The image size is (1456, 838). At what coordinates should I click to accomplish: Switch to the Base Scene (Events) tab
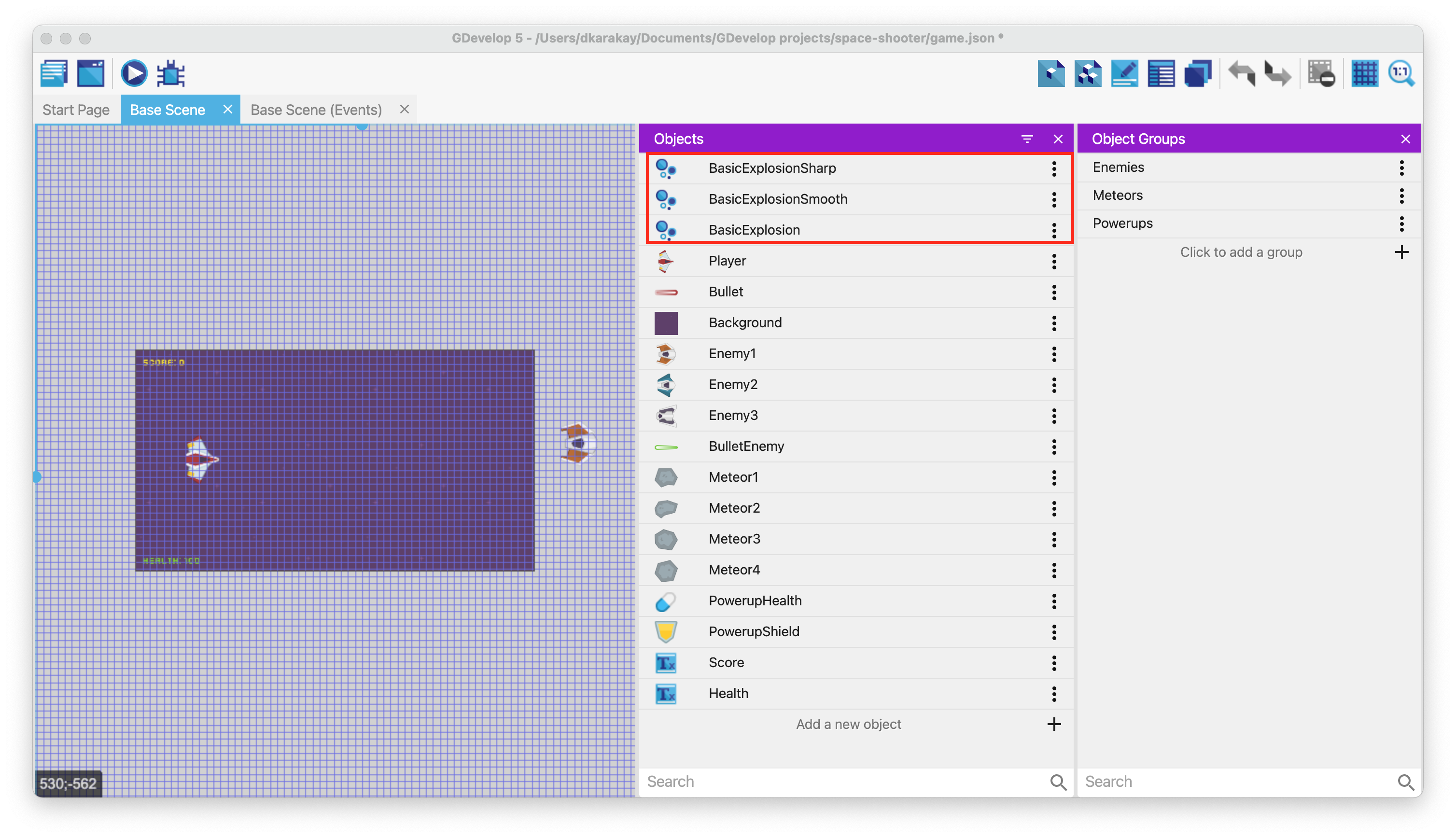click(316, 110)
